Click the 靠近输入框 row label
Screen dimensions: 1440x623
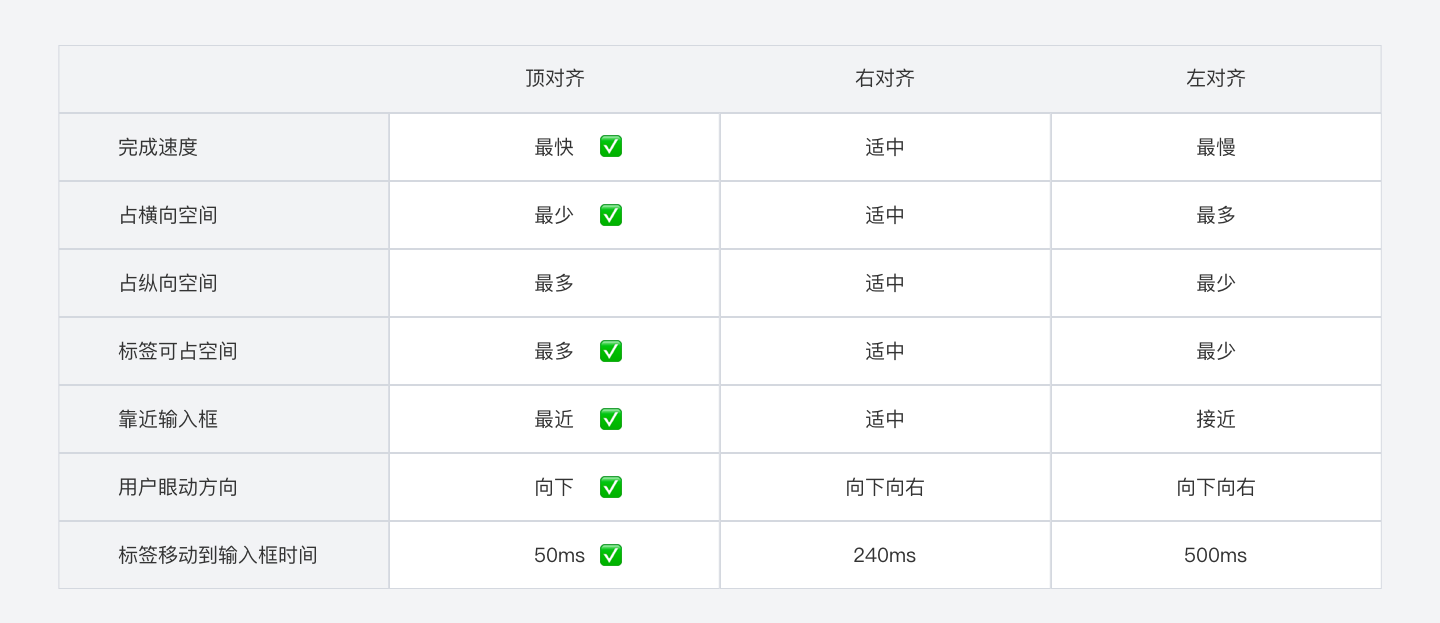pyautogui.click(x=168, y=419)
